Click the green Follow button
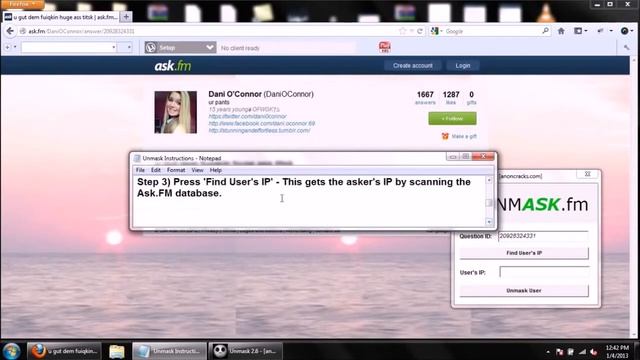Image resolution: width=640 pixels, height=360 pixels. pos(452,118)
